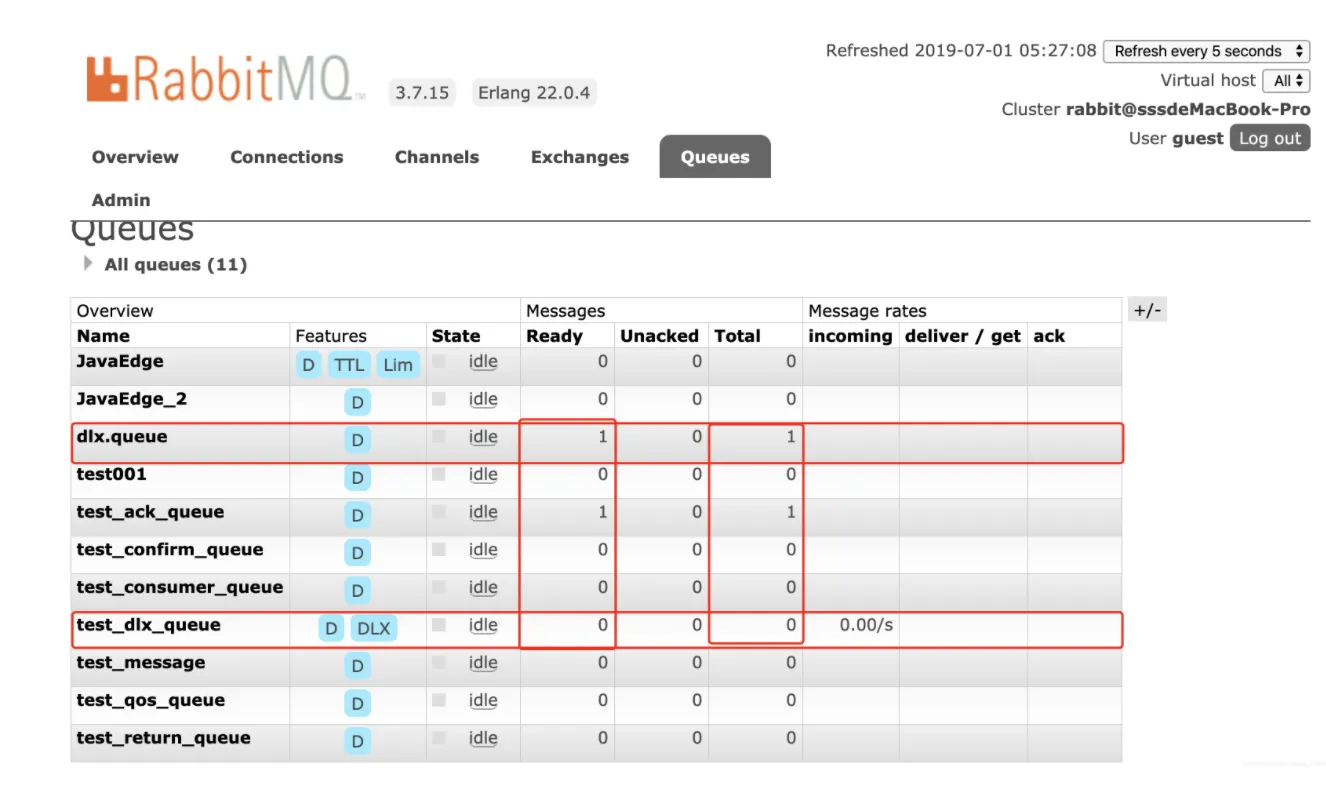Click the state indicator square for test_ack_queue
Viewport: 1326px width, 812px height.
pyautogui.click(x=438, y=511)
